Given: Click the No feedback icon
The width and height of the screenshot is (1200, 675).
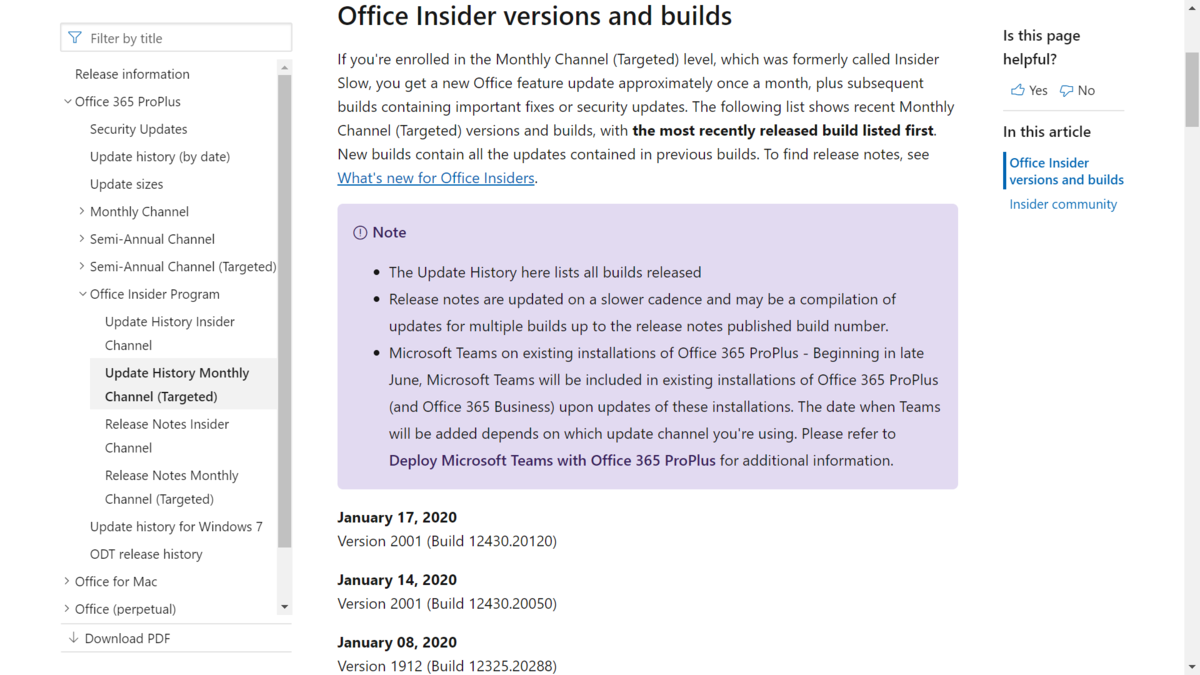Looking at the screenshot, I should (1067, 90).
